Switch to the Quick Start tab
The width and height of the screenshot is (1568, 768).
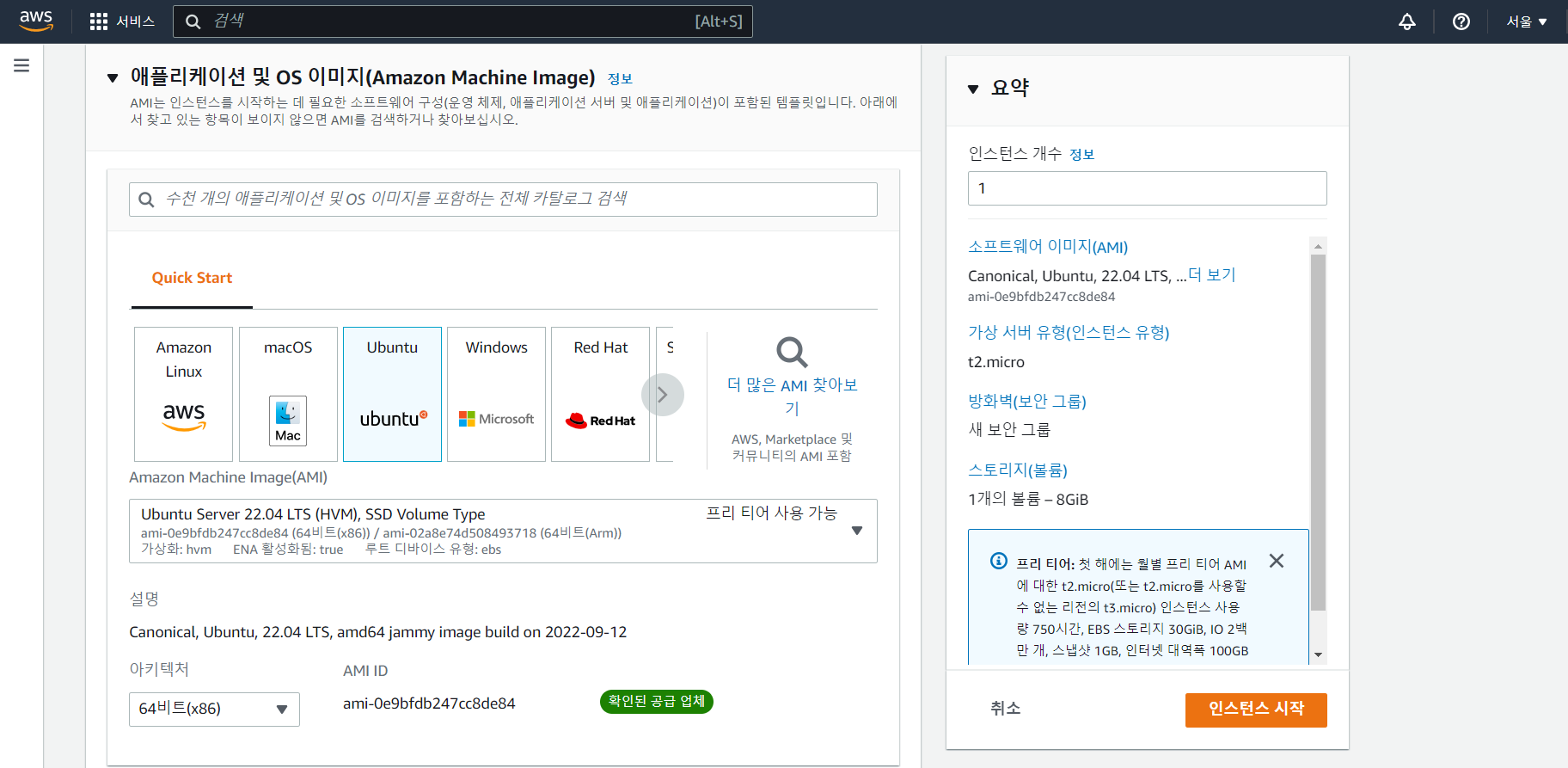192,278
